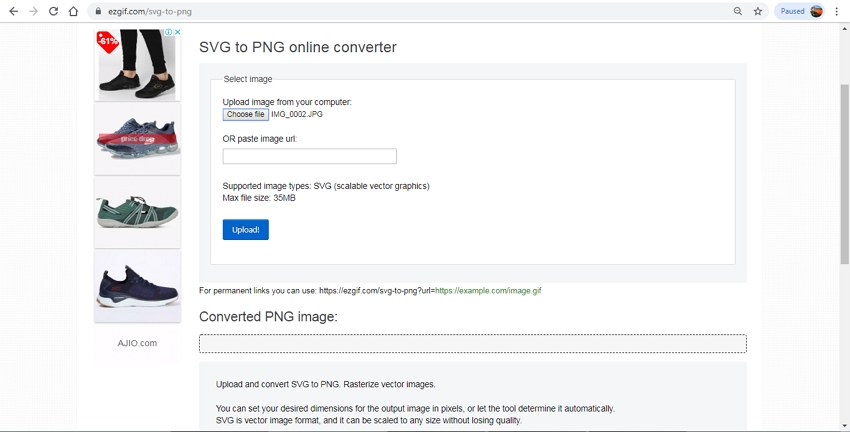The height and width of the screenshot is (432, 850).
Task: Reload the ezgif page
Action: click(x=53, y=11)
